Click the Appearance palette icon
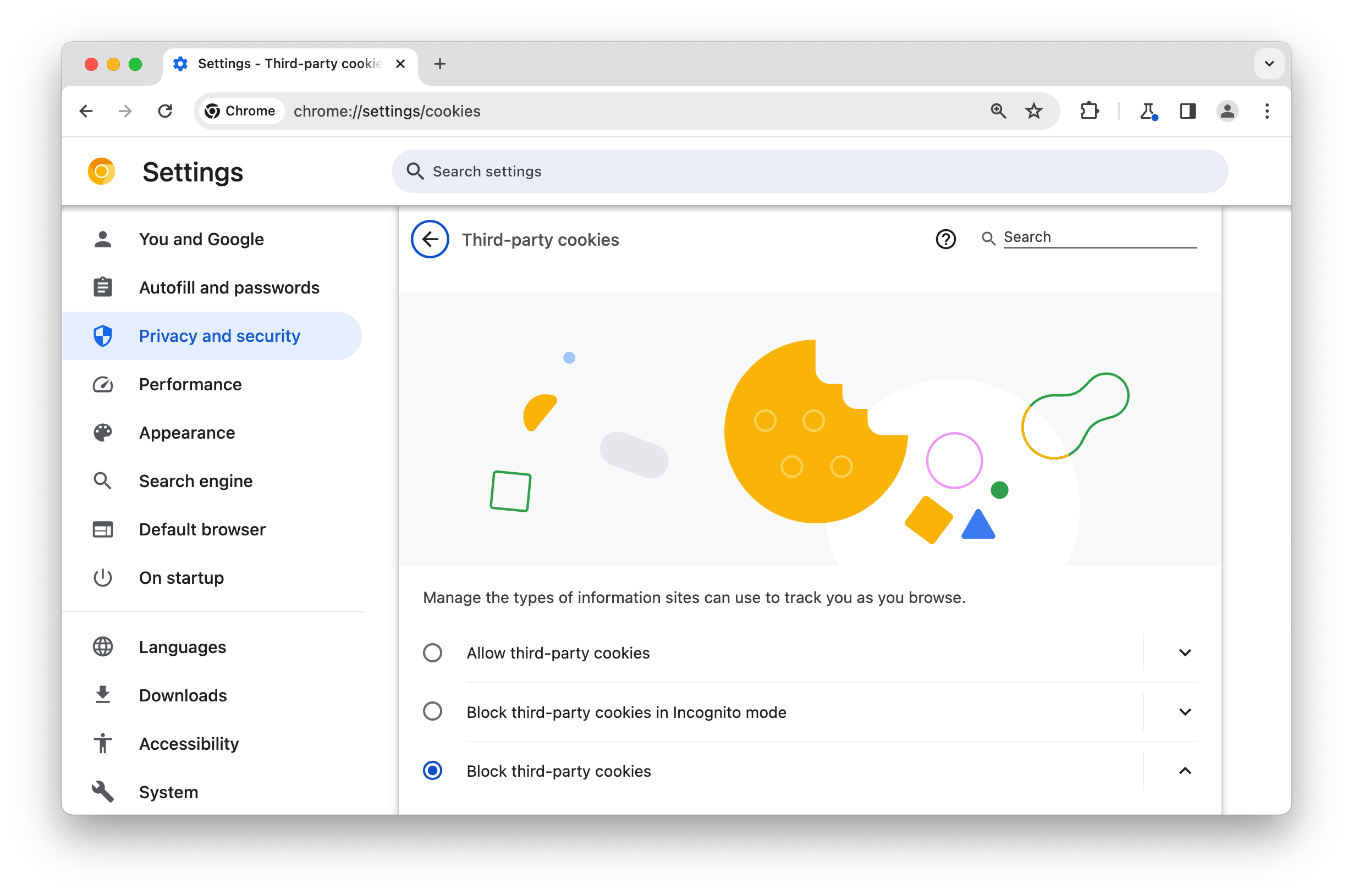Screen dimensions: 1353x896 102,432
